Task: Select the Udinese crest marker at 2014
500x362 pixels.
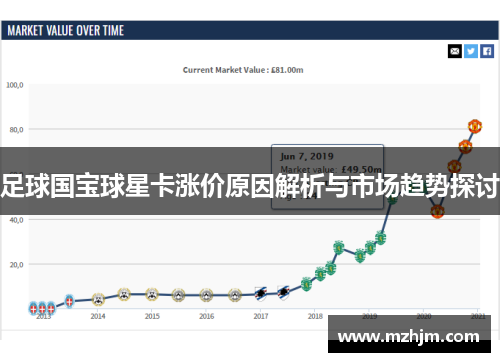Action: [98, 299]
